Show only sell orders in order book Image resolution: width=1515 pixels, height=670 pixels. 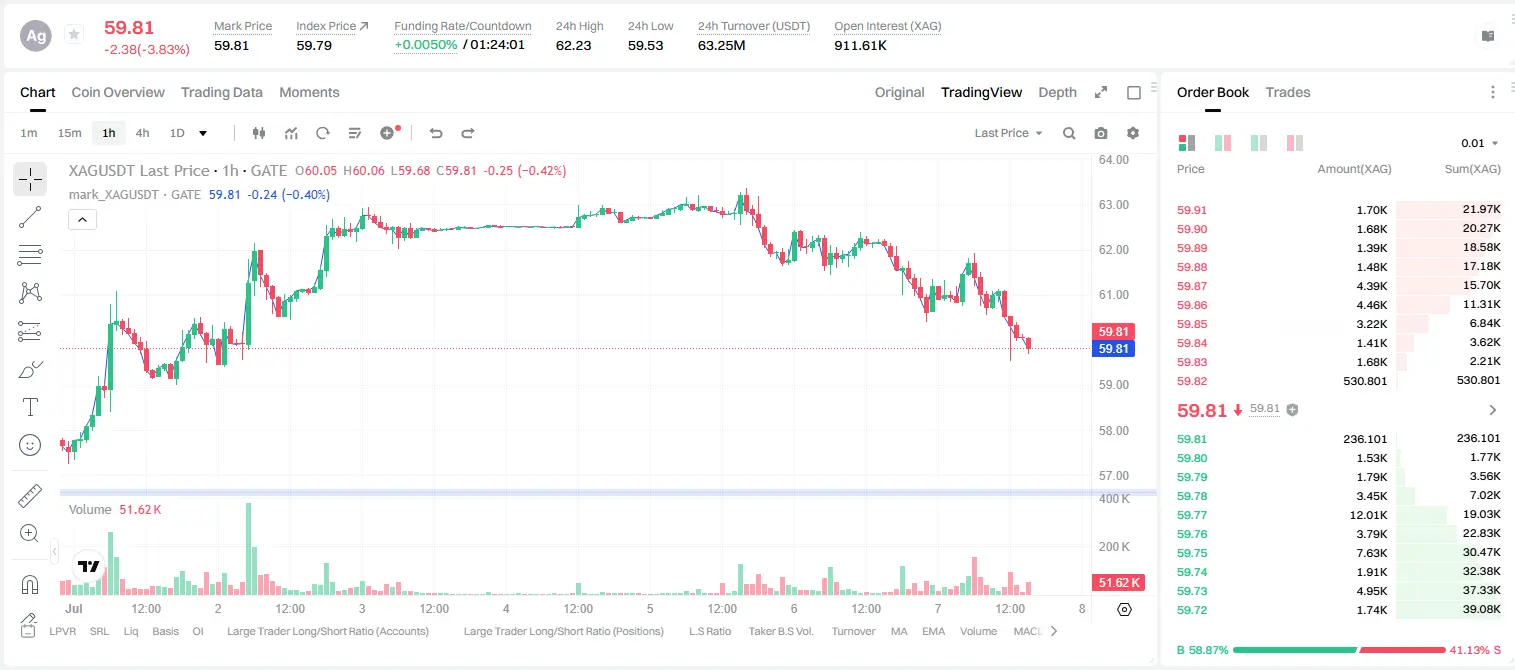[1295, 143]
